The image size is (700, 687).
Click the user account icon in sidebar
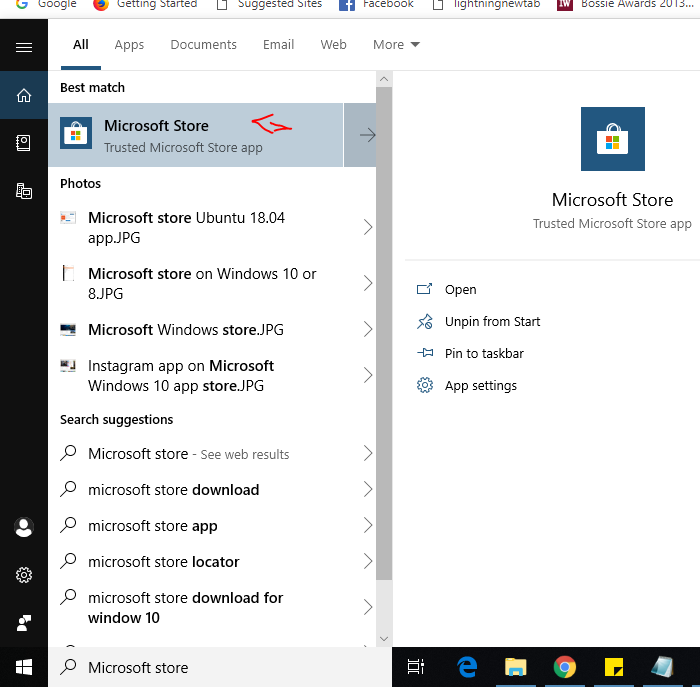click(x=24, y=527)
